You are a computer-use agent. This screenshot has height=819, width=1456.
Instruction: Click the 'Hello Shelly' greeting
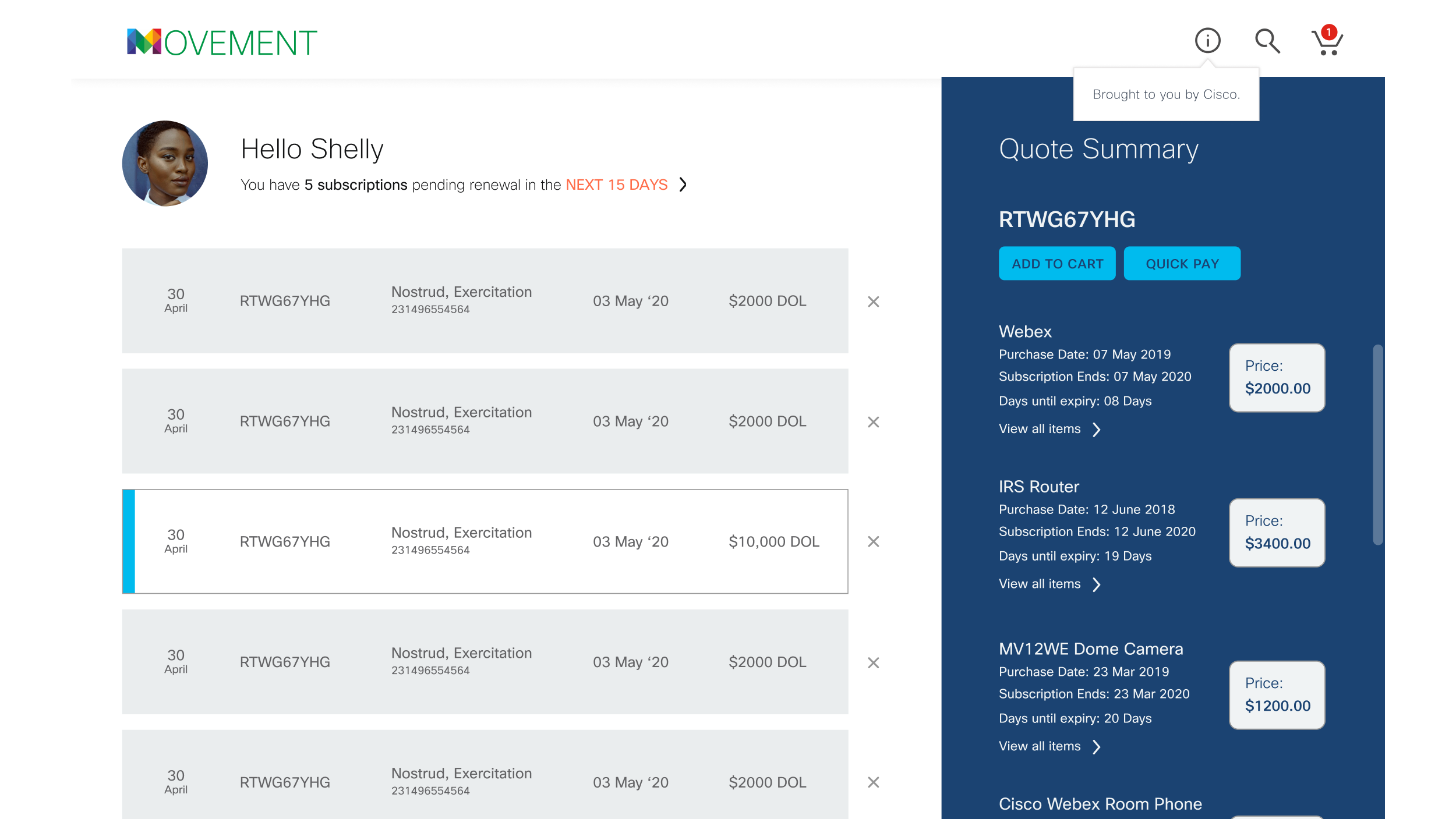pos(312,149)
